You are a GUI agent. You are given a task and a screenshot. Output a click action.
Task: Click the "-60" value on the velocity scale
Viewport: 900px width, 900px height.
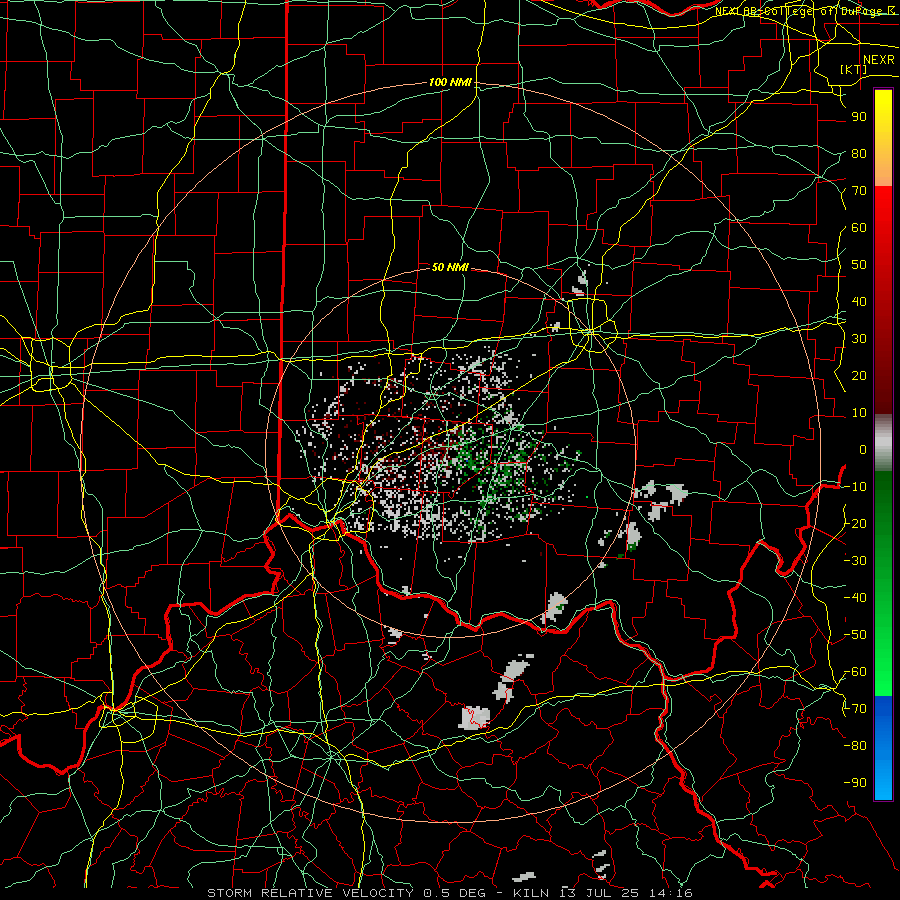(855, 672)
